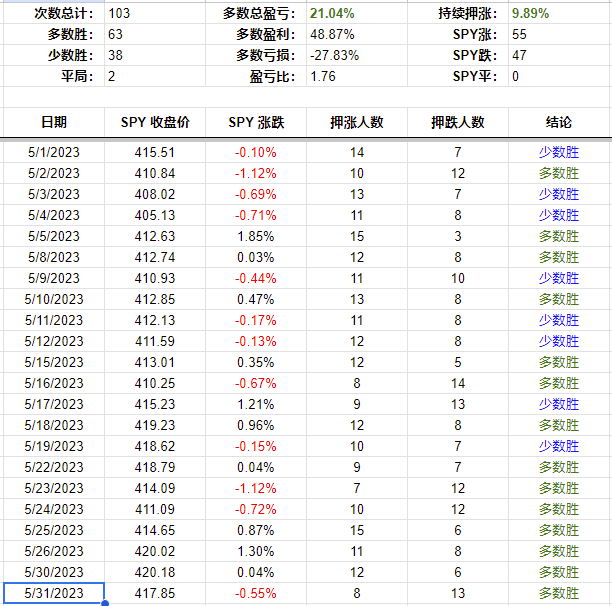Click change cell -0.72%
The width and height of the screenshot is (612, 606).
[256, 510]
